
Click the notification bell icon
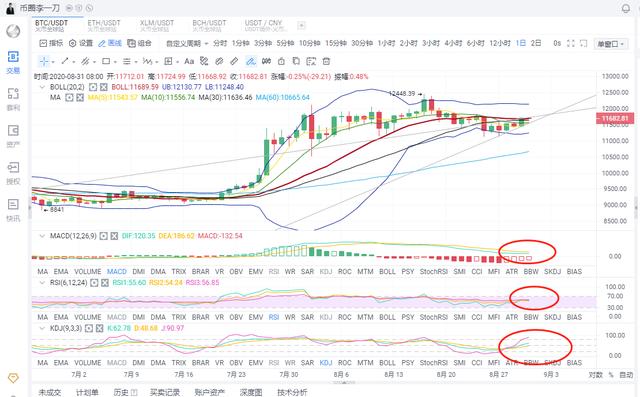point(626,8)
